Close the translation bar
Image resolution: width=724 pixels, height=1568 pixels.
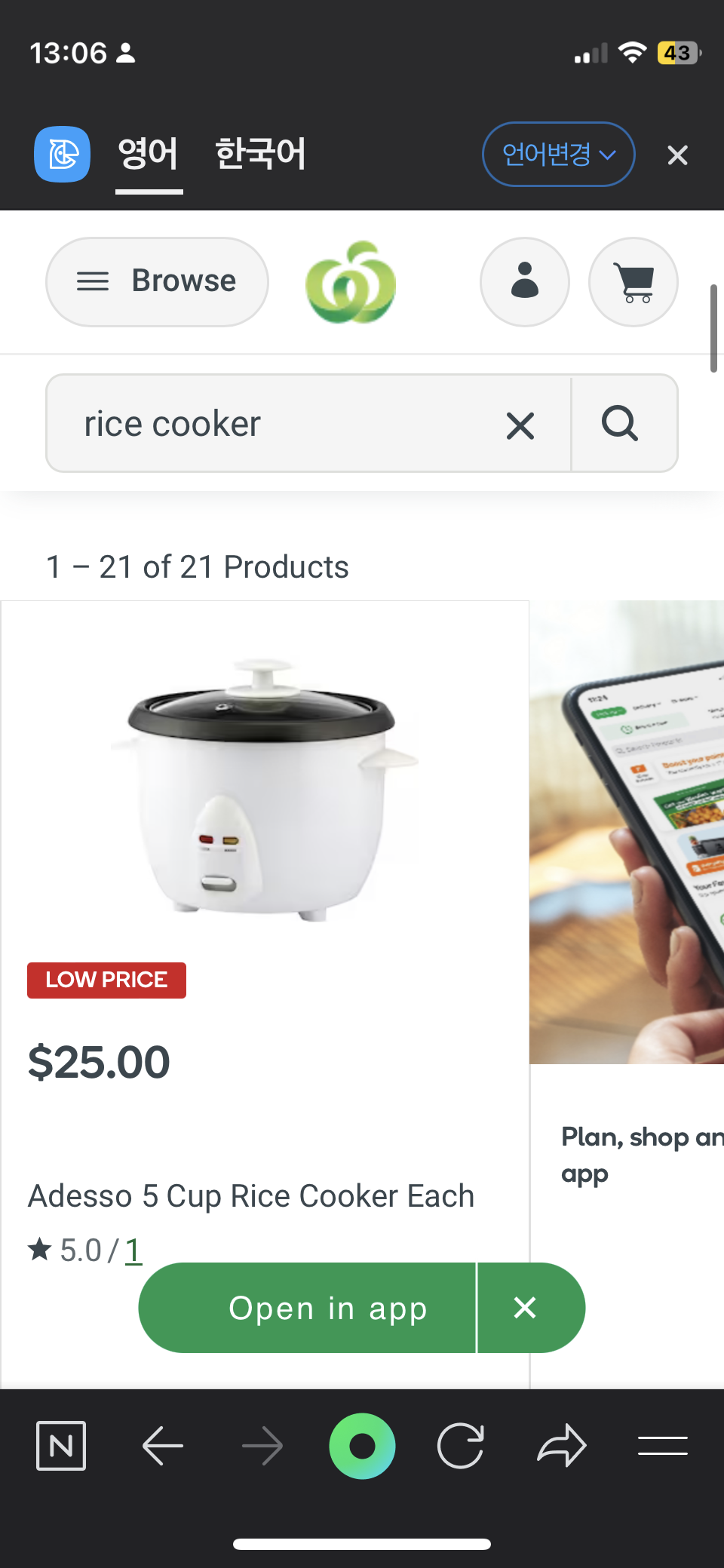click(x=677, y=155)
